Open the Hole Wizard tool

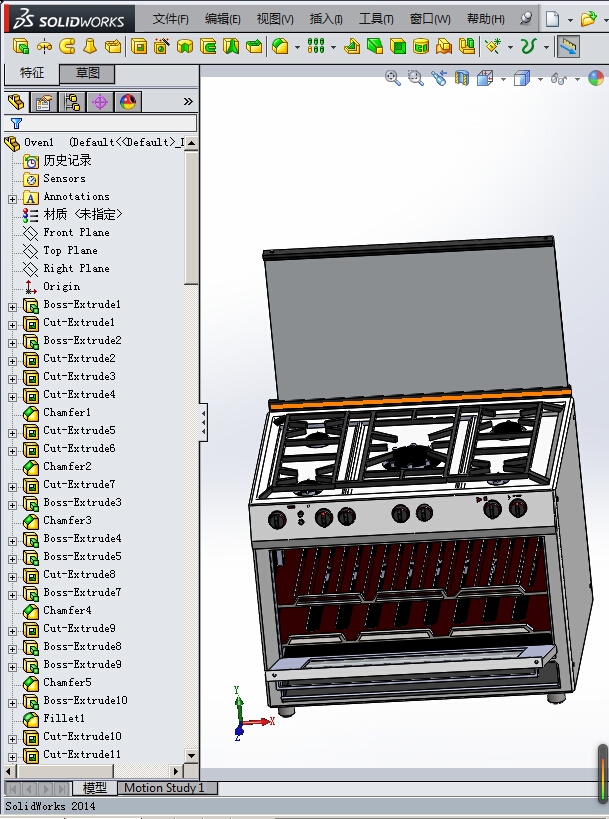tap(162, 46)
